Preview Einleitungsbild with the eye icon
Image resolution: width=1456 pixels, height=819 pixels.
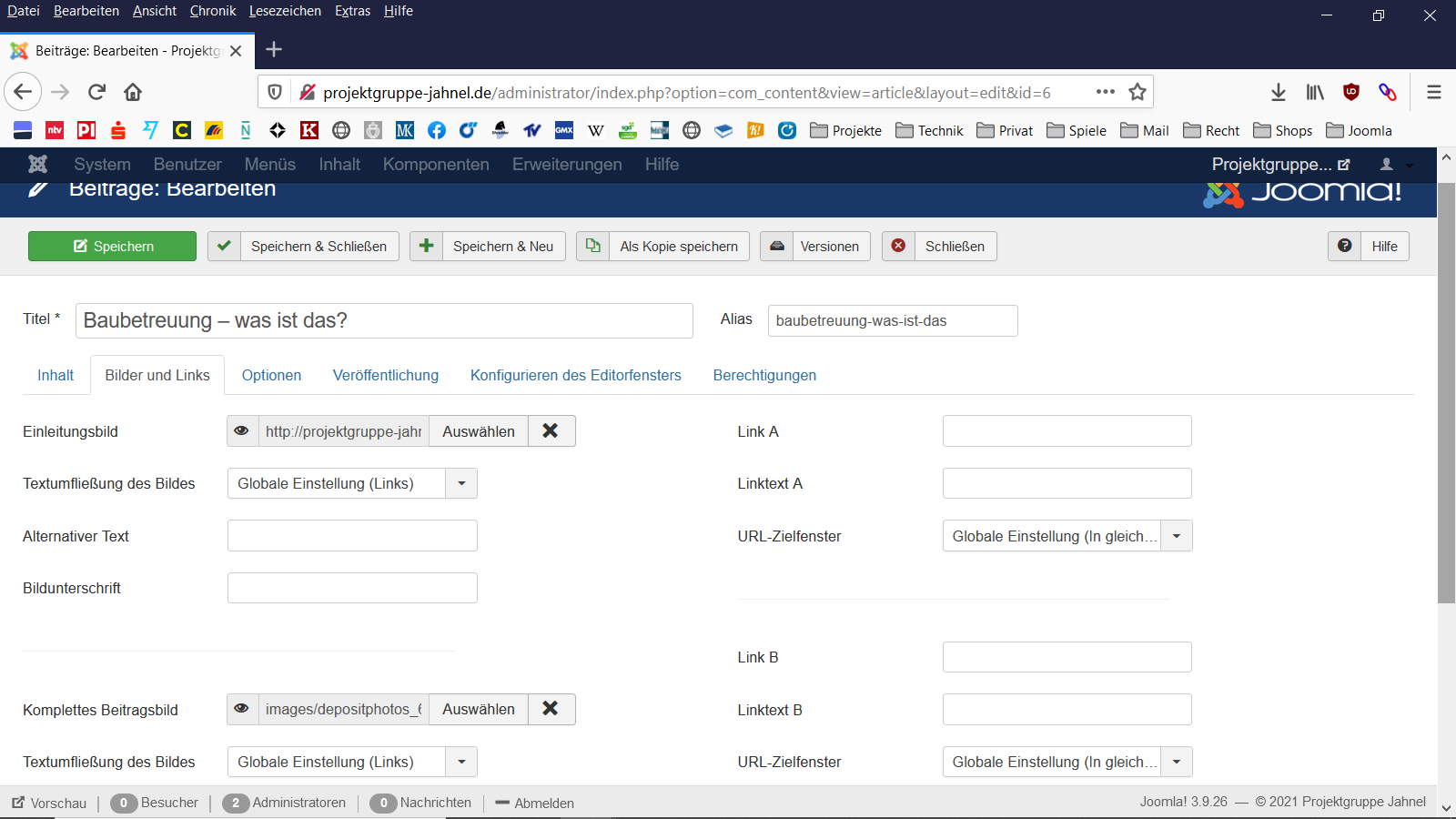click(242, 431)
